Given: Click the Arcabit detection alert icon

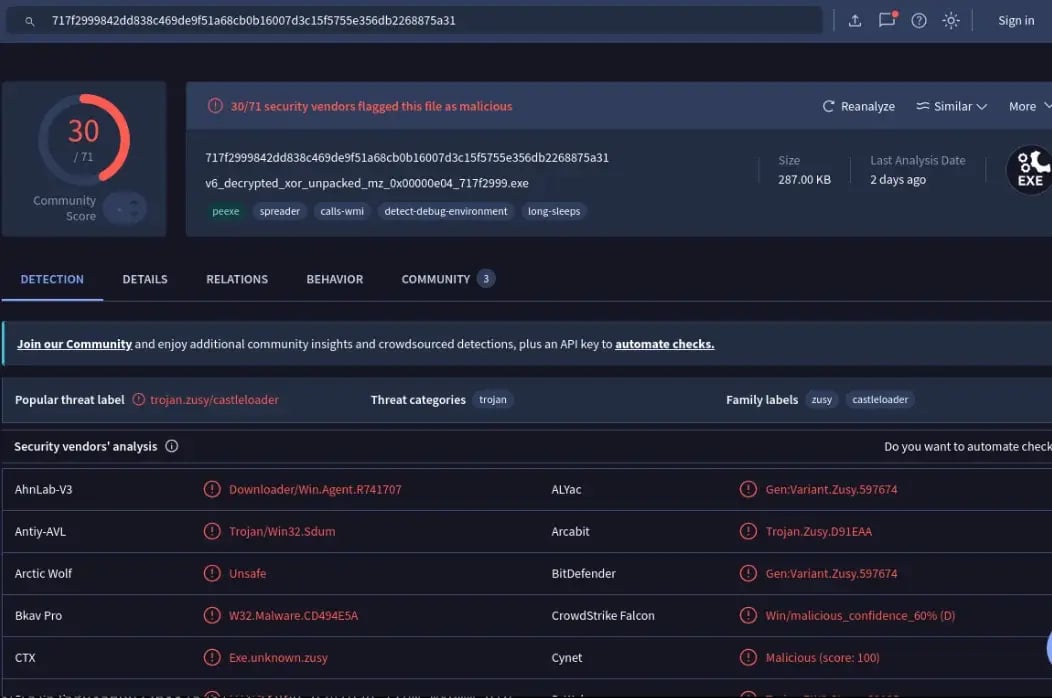Looking at the screenshot, I should [748, 532].
